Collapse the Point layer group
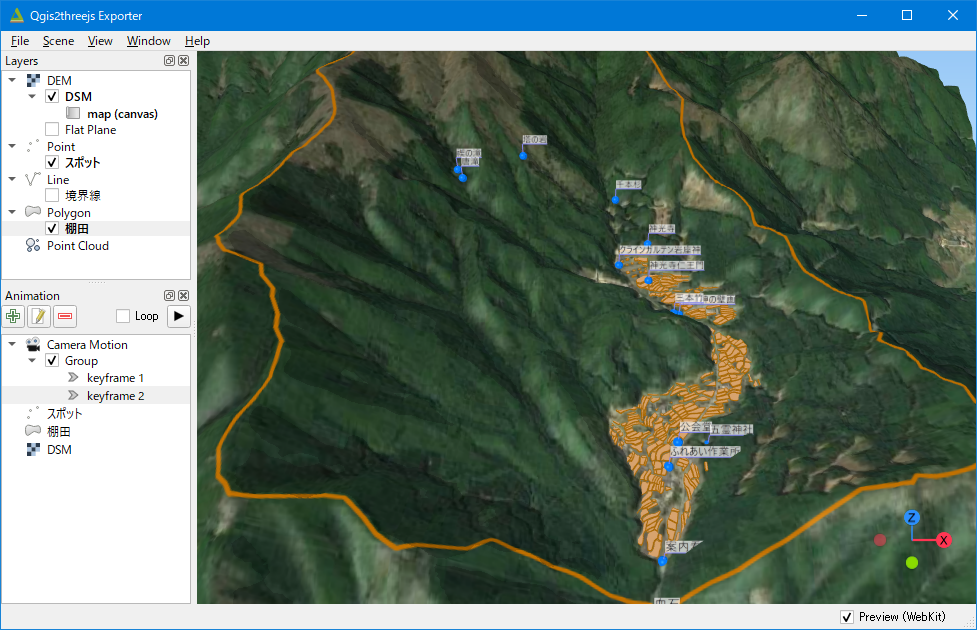This screenshot has height=630, width=977. (12, 146)
